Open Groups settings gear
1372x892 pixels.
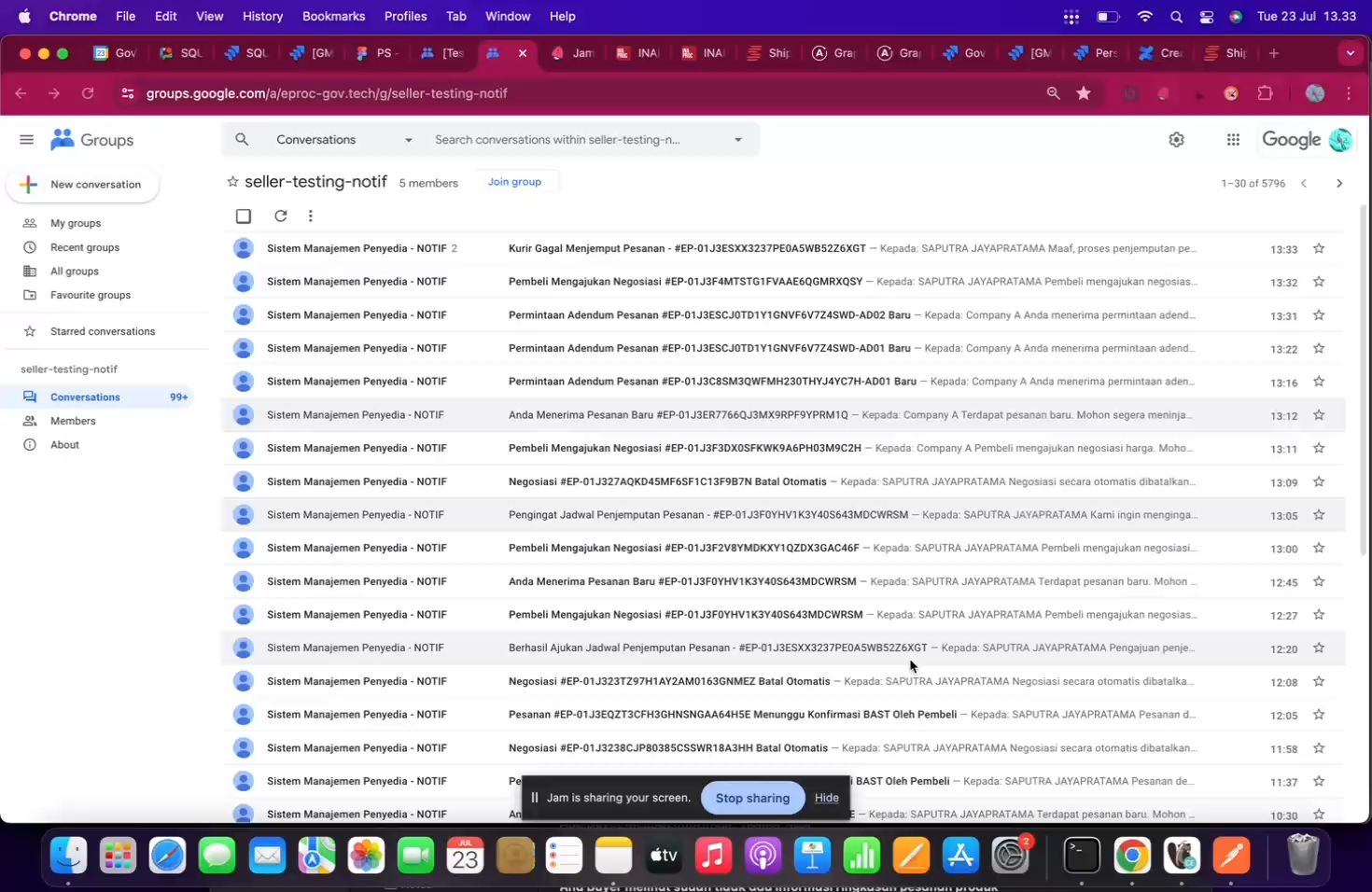pyautogui.click(x=1175, y=138)
